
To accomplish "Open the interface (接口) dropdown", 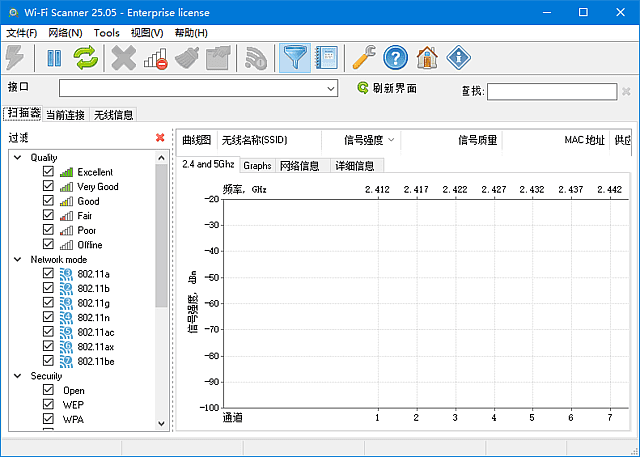I will click(331, 89).
